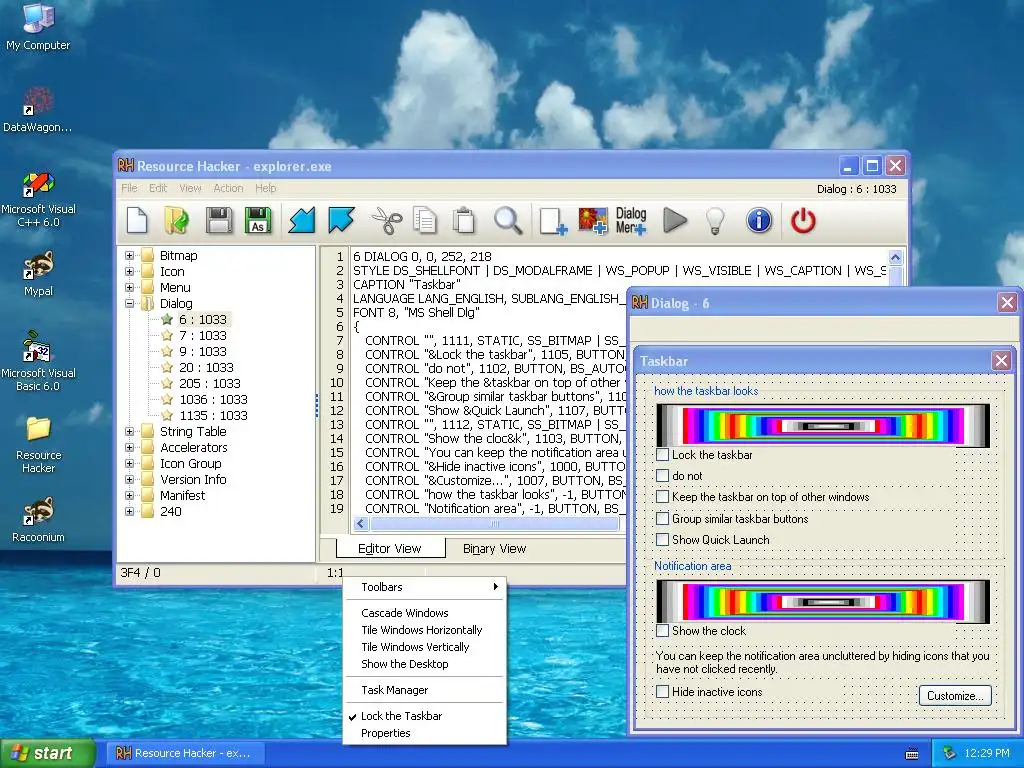Click editor vertical scrollbar up arrow
Screen dimensions: 1024x768
coord(895,257)
